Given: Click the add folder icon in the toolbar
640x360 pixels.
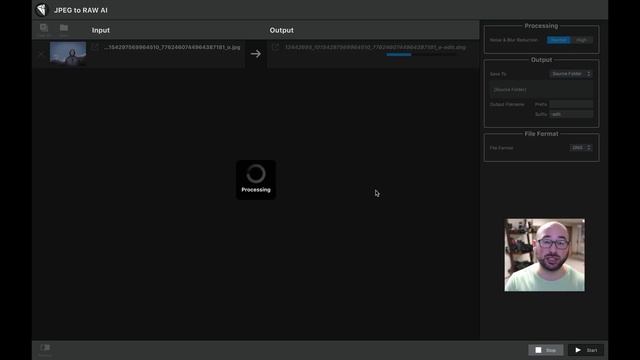Looking at the screenshot, I should pos(64,28).
